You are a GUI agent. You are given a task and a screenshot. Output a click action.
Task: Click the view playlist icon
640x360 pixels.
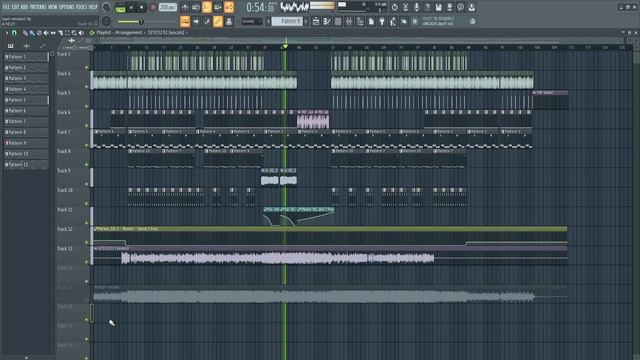316,21
